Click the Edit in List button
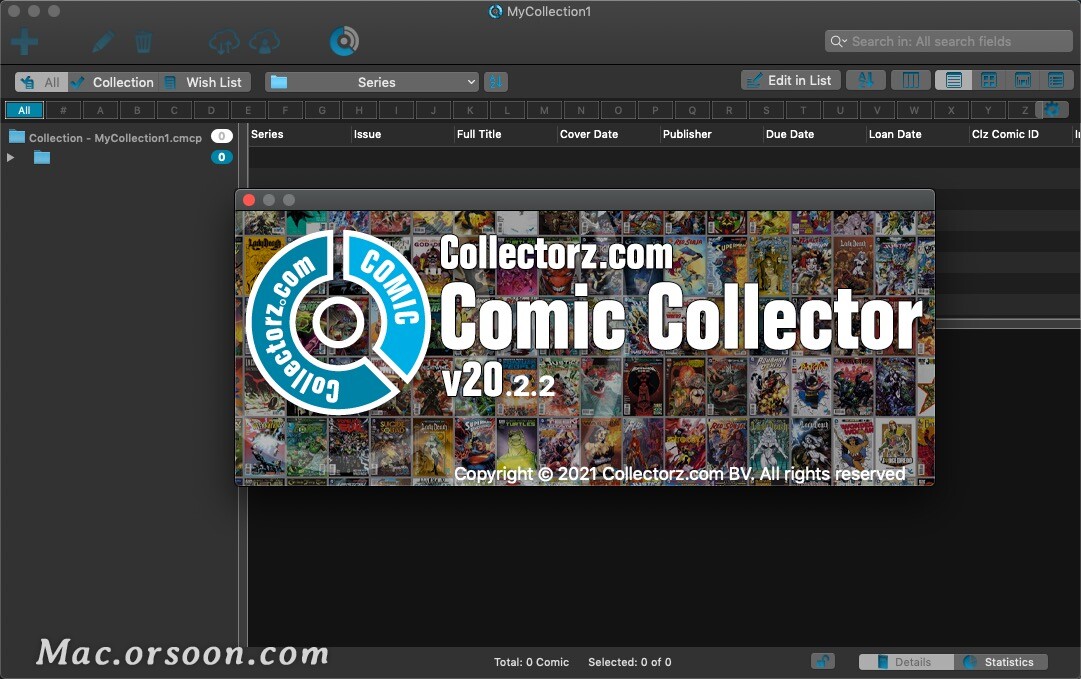 791,80
